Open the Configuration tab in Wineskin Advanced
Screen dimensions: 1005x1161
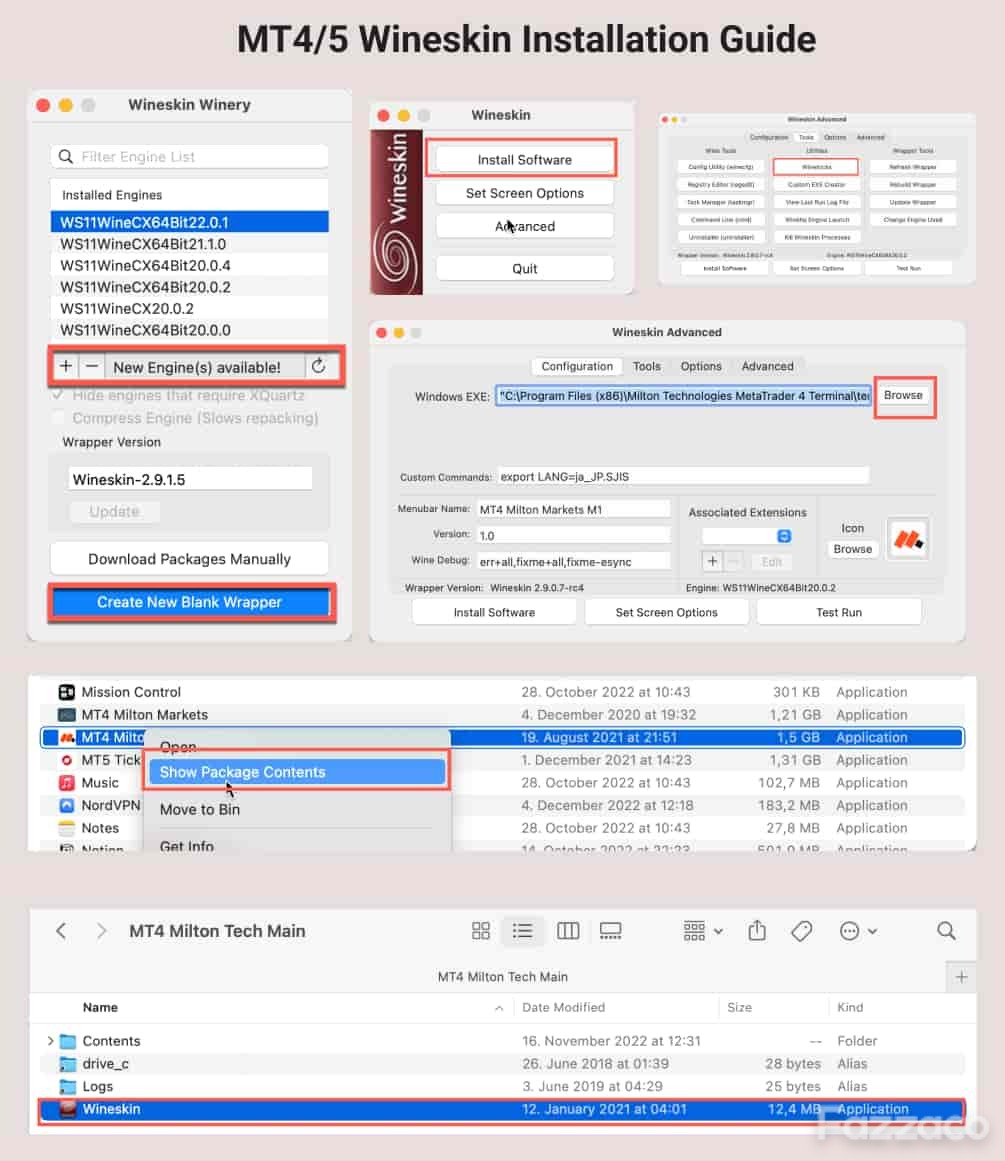click(577, 366)
